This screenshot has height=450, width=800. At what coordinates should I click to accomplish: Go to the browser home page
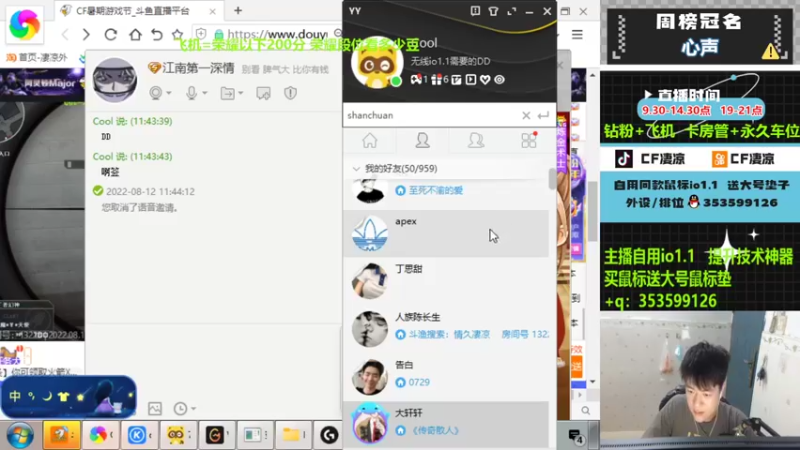135,34
